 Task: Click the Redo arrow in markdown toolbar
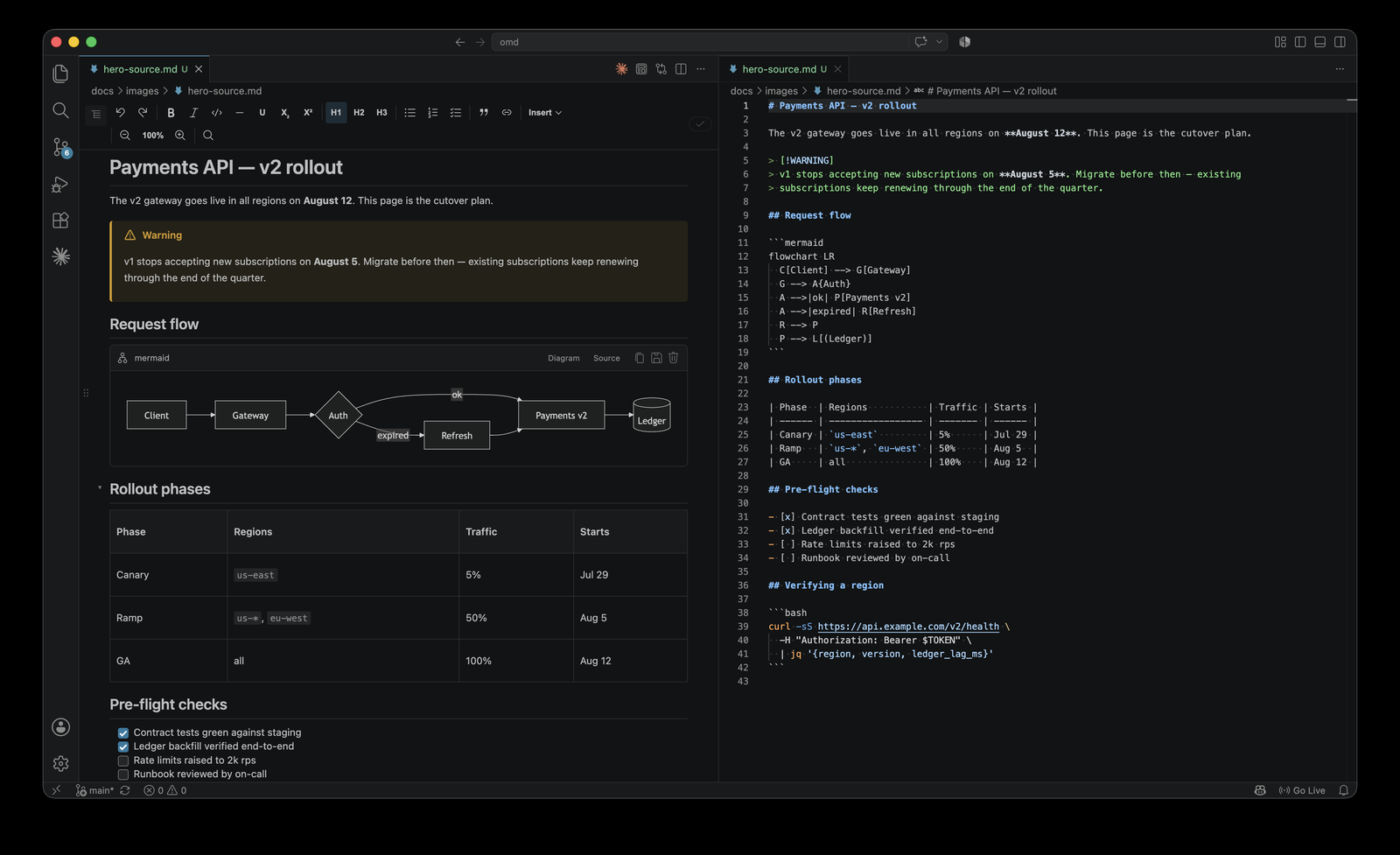[x=143, y=112]
